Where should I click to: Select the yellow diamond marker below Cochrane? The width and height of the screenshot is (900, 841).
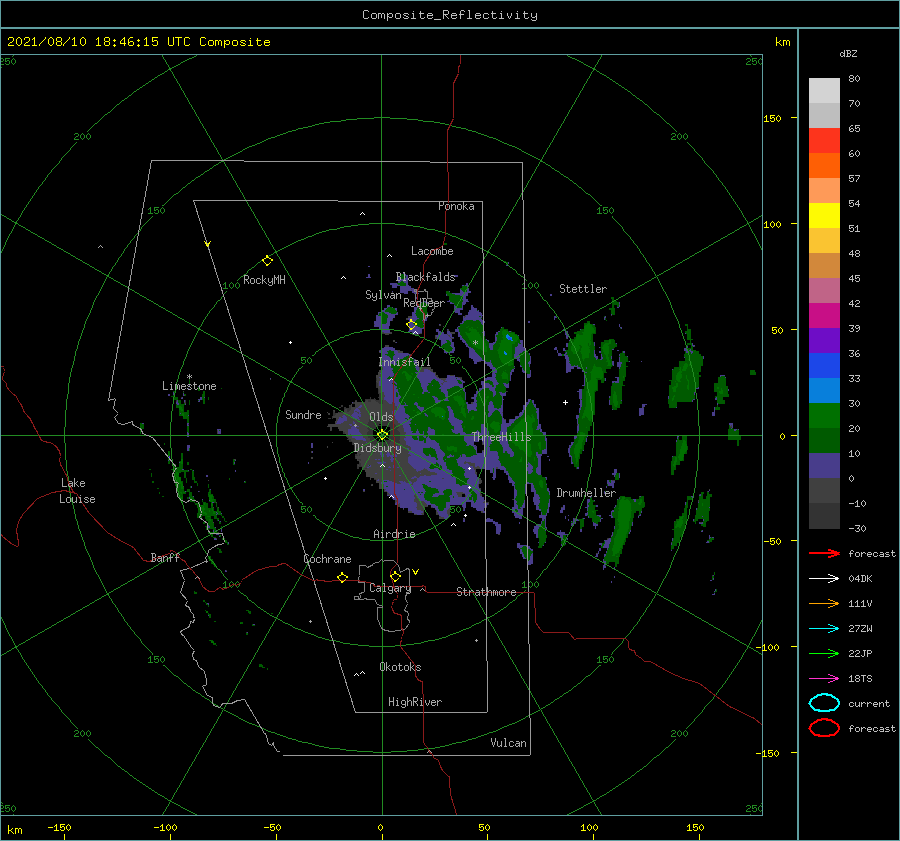pos(342,578)
